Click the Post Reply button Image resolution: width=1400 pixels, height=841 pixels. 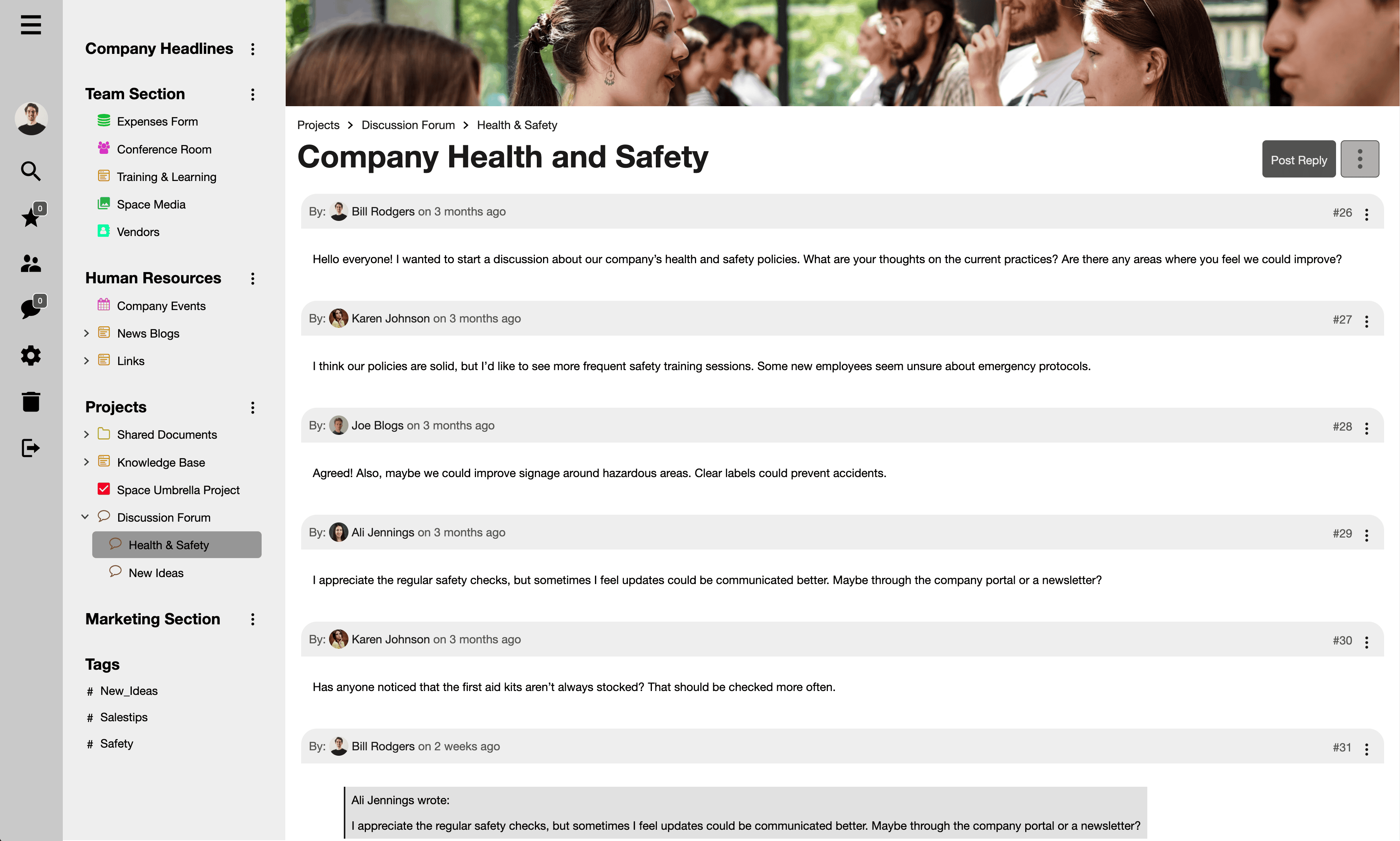point(1298,160)
